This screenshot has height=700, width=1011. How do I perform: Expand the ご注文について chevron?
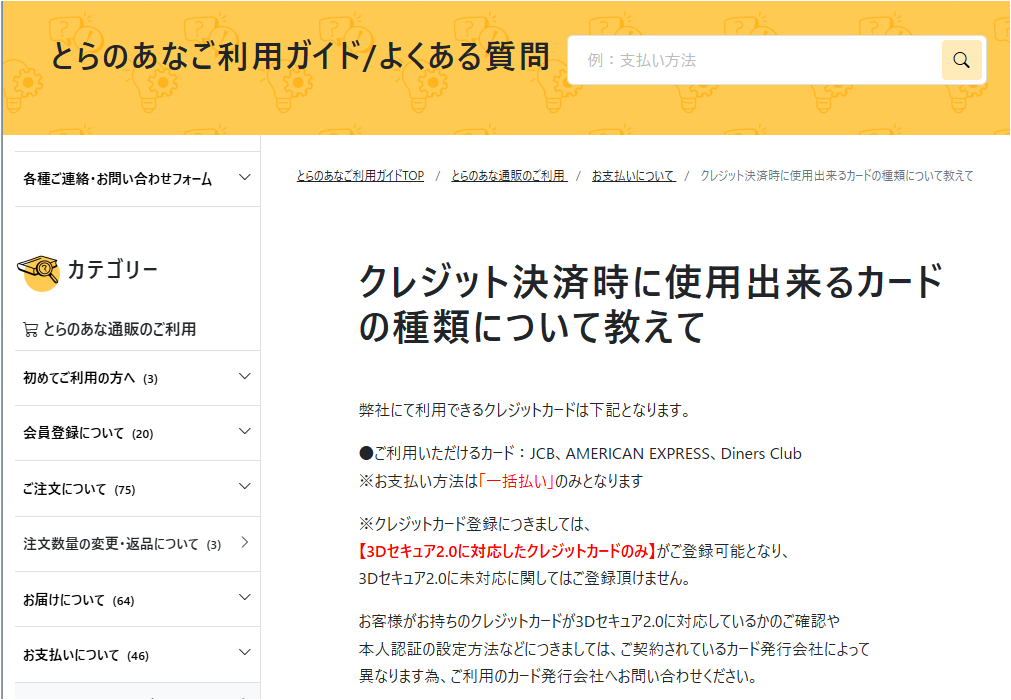pos(245,488)
